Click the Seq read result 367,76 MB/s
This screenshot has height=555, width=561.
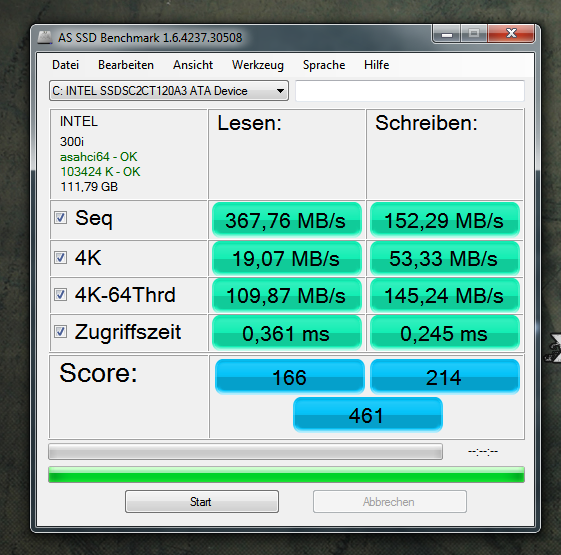pyautogui.click(x=287, y=220)
